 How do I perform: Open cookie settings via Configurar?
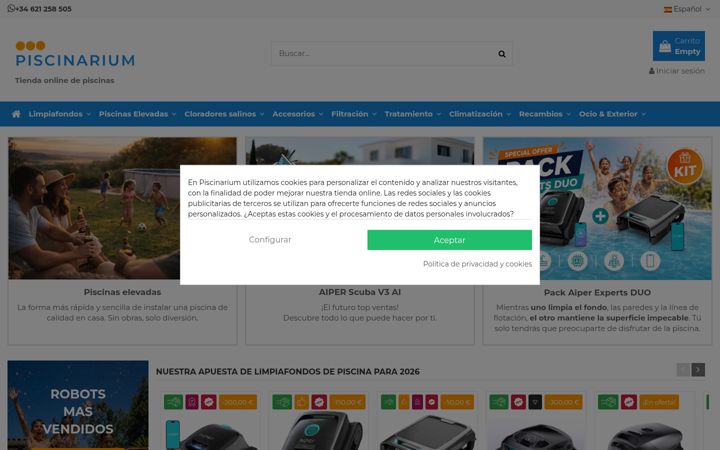[x=270, y=240]
